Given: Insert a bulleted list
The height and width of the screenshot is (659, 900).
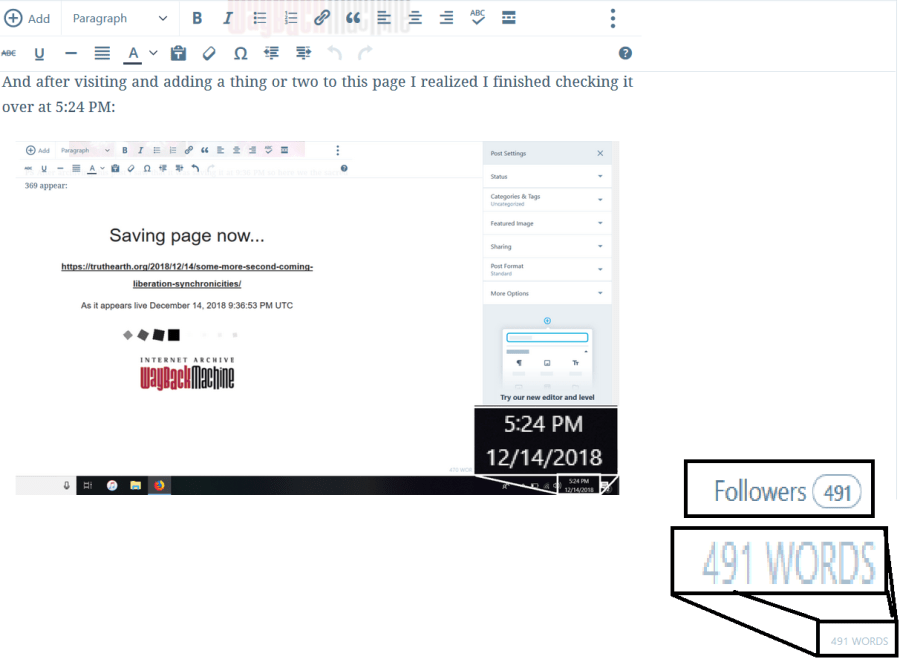Looking at the screenshot, I should coord(260,18).
